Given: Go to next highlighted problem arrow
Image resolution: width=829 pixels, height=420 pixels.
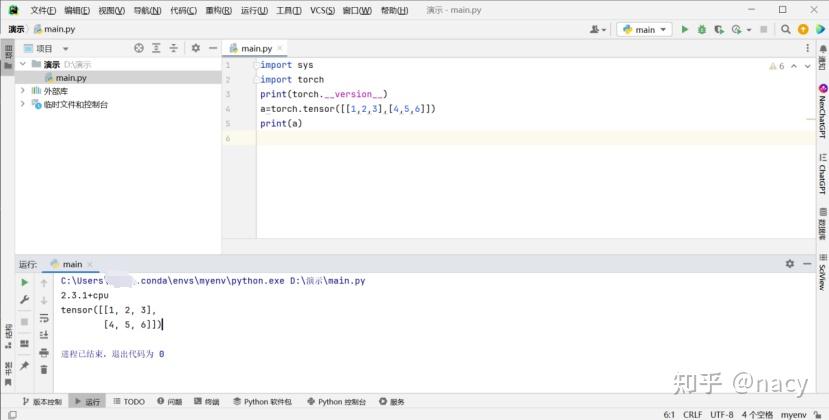Looking at the screenshot, I should (x=807, y=66).
